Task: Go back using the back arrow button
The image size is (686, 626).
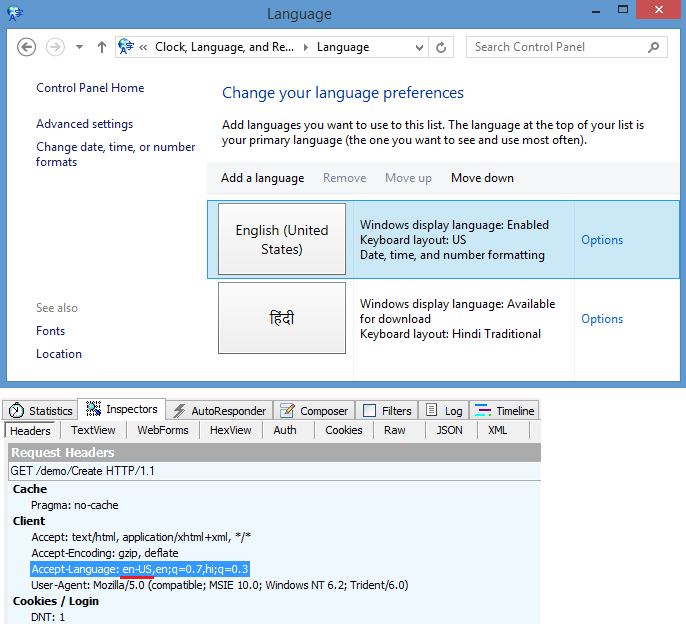Action: tap(27, 47)
